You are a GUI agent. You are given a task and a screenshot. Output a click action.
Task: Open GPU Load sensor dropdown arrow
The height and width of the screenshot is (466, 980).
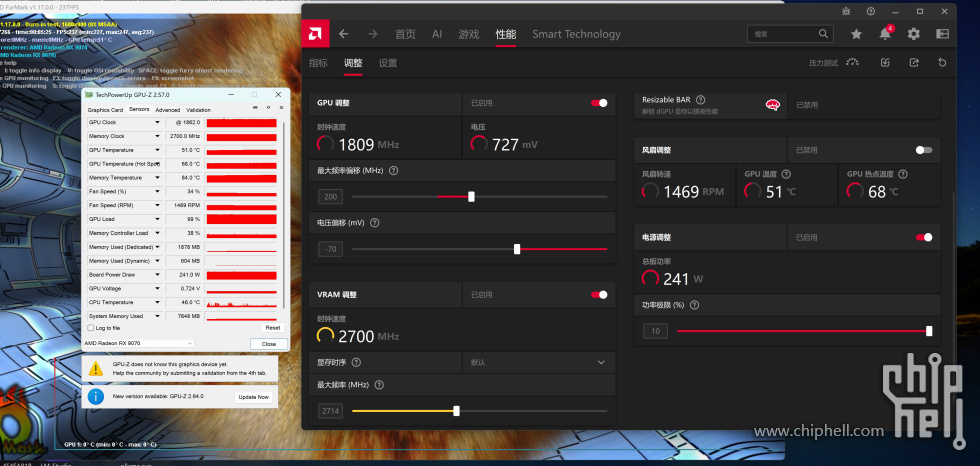pyautogui.click(x=158, y=219)
